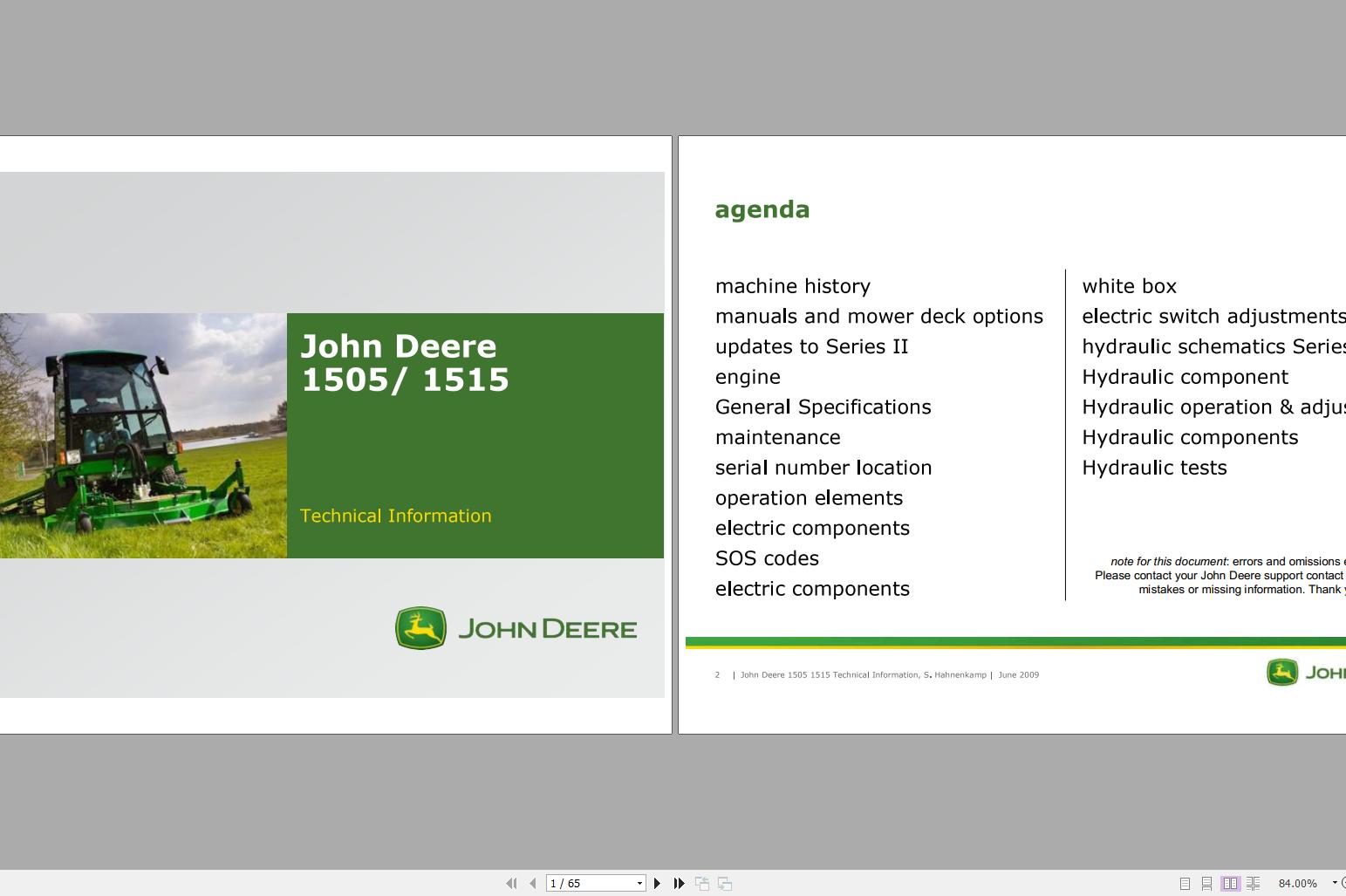Click 'operation elements' line
The image size is (1346, 896).
point(809,498)
